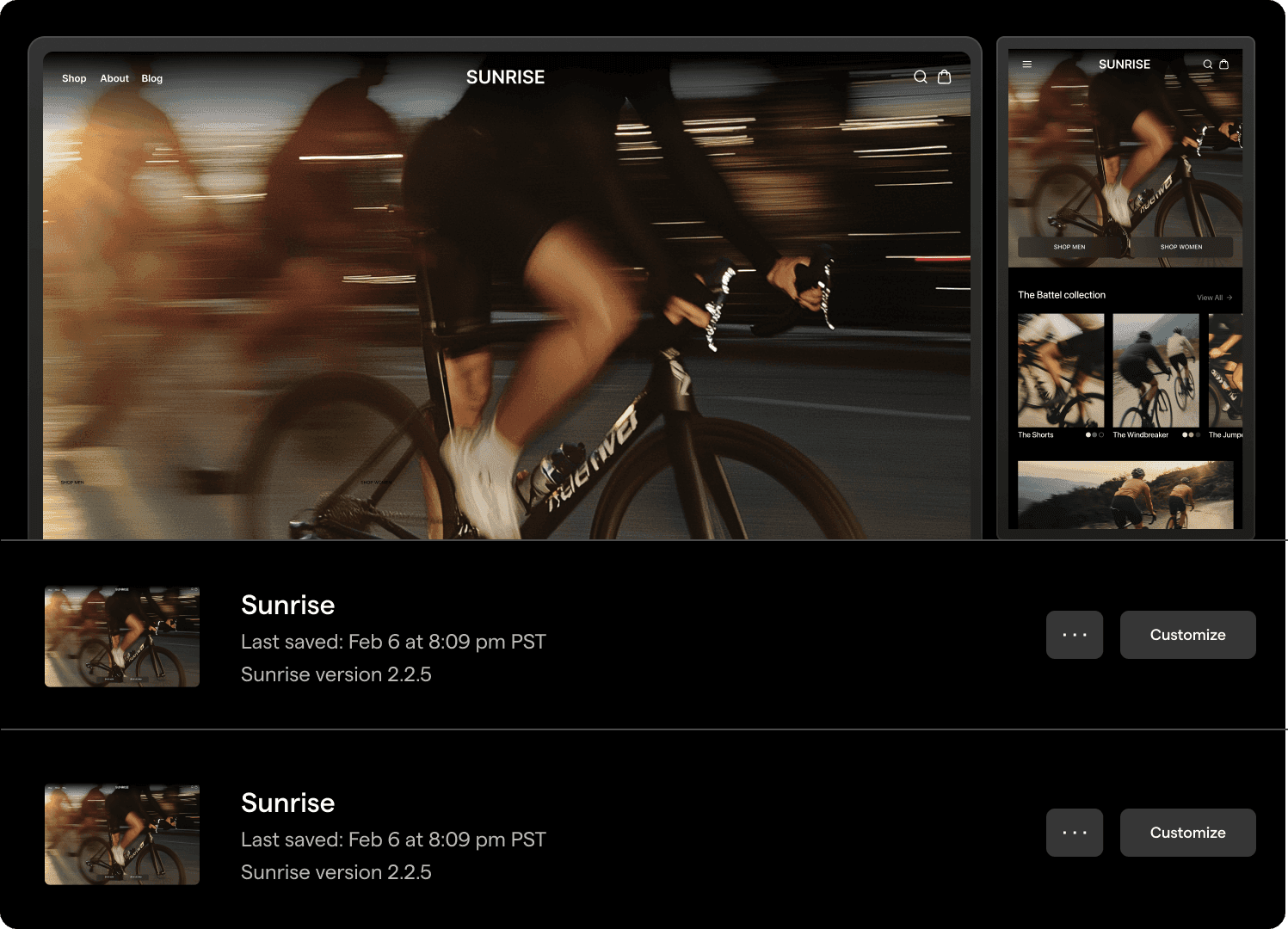Open the Blog menu item
The width and height of the screenshot is (1288, 929).
click(x=152, y=78)
